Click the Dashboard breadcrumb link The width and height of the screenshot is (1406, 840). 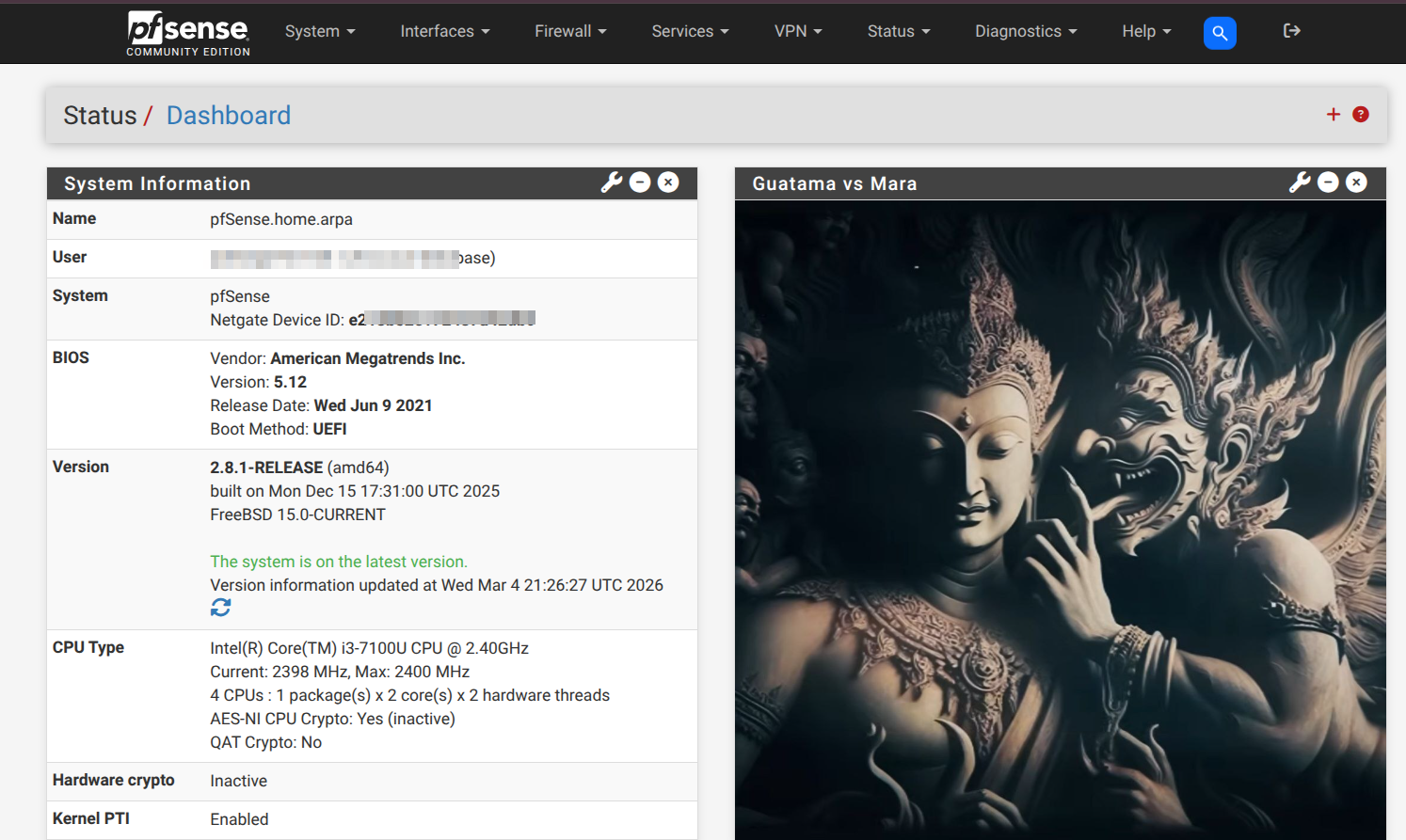[x=228, y=115]
